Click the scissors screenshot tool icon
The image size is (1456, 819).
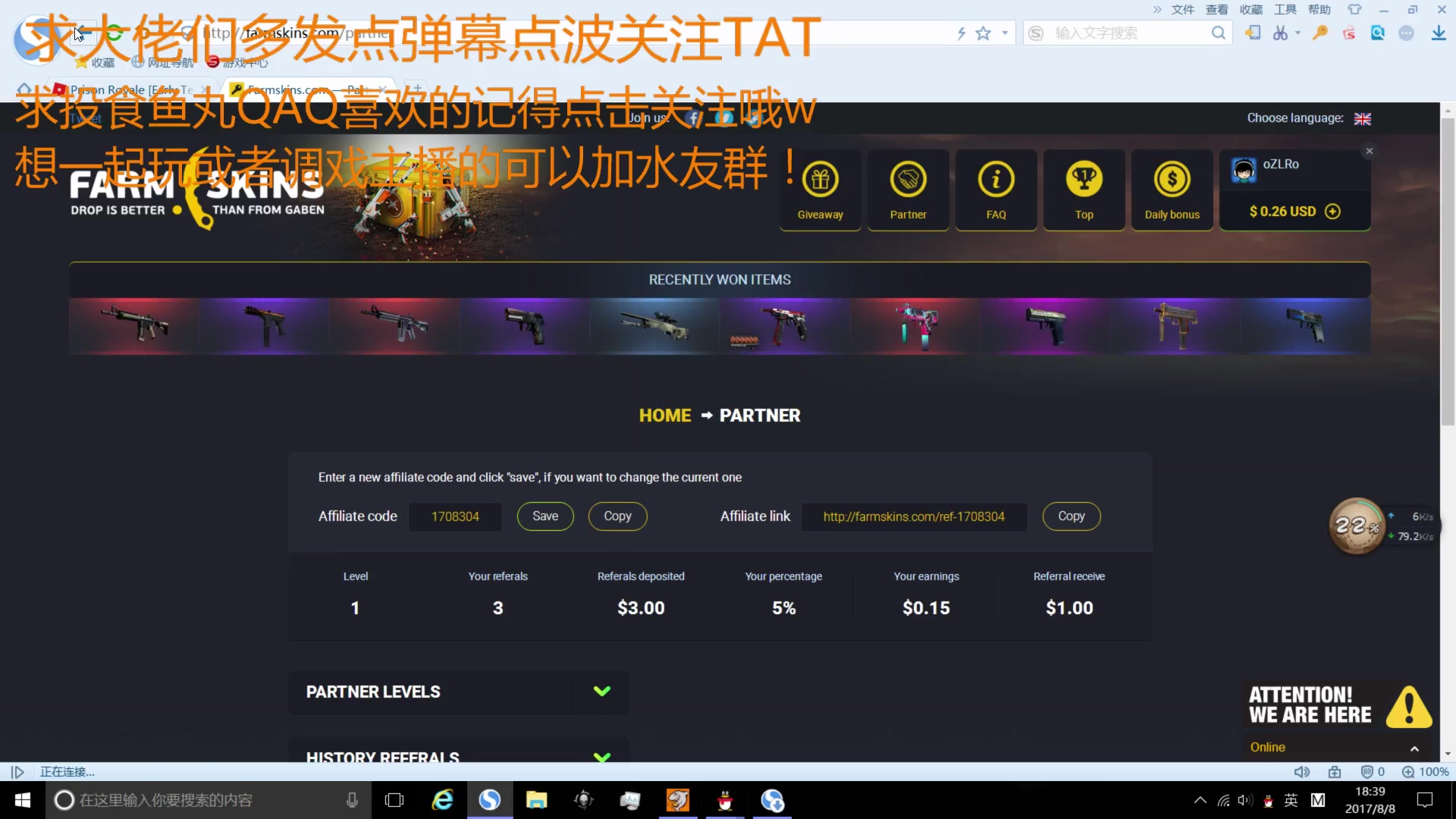pos(1281,33)
